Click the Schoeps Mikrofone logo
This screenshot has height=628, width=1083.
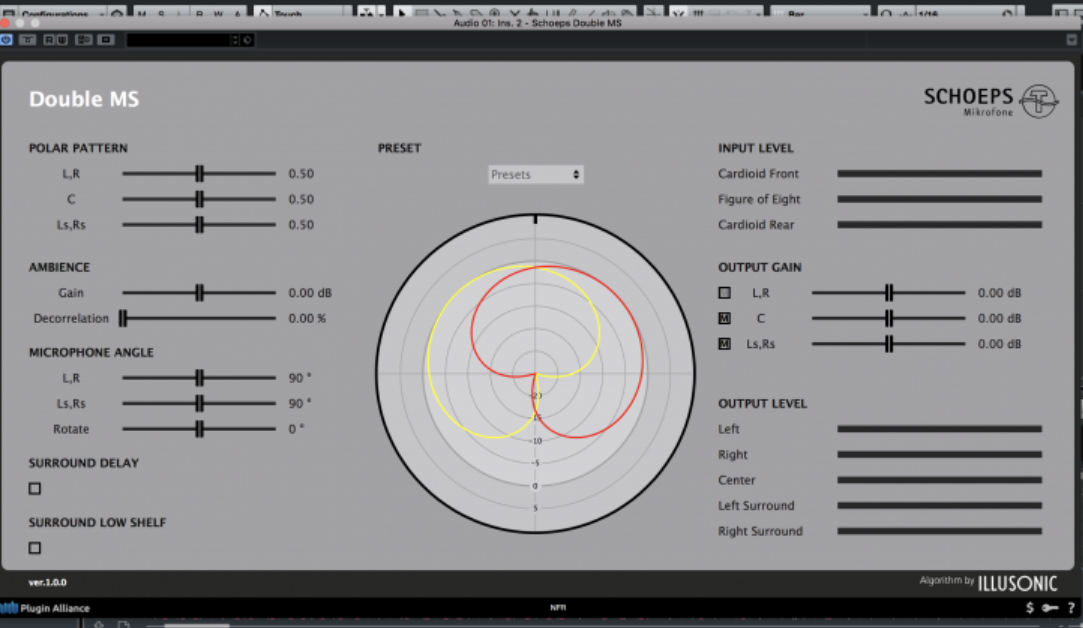click(x=990, y=102)
